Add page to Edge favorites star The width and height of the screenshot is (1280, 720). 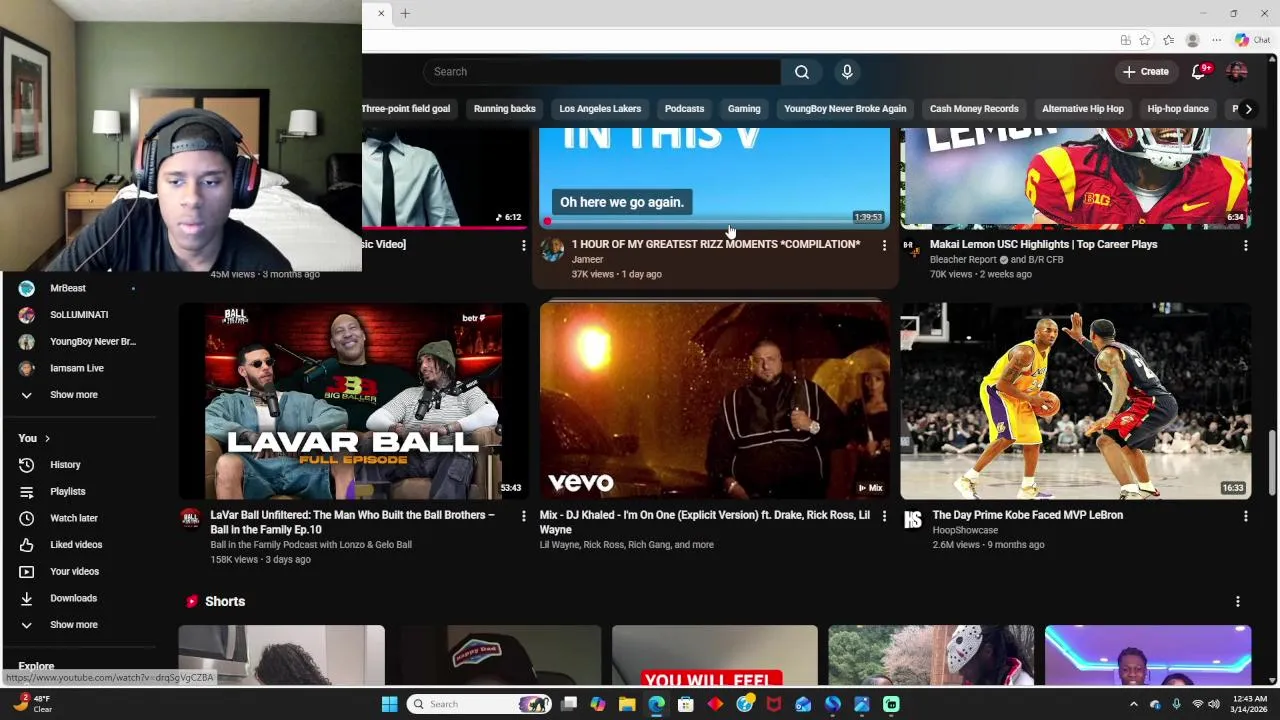coord(1144,41)
